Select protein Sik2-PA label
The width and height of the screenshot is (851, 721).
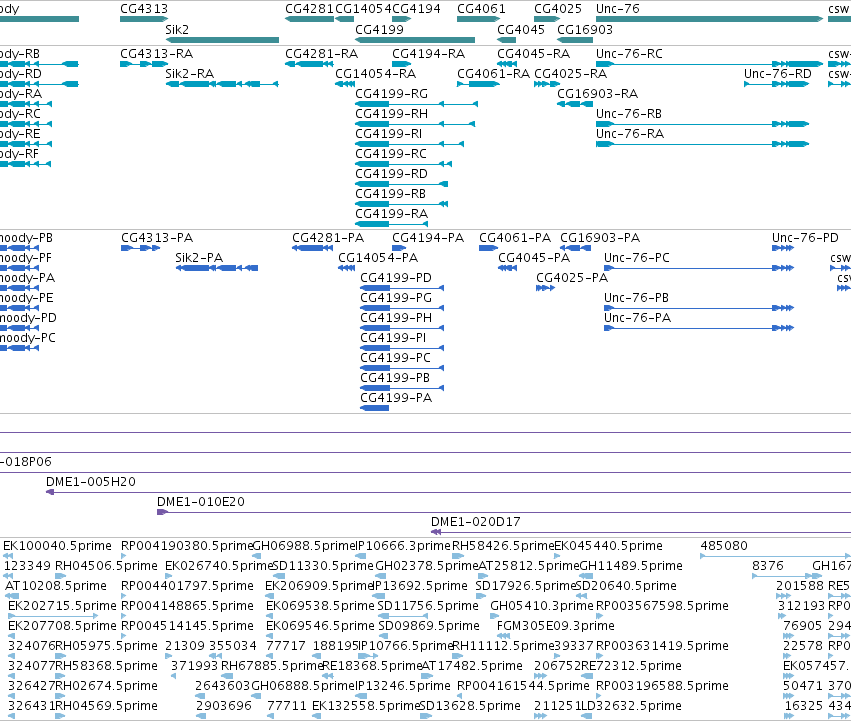click(199, 258)
